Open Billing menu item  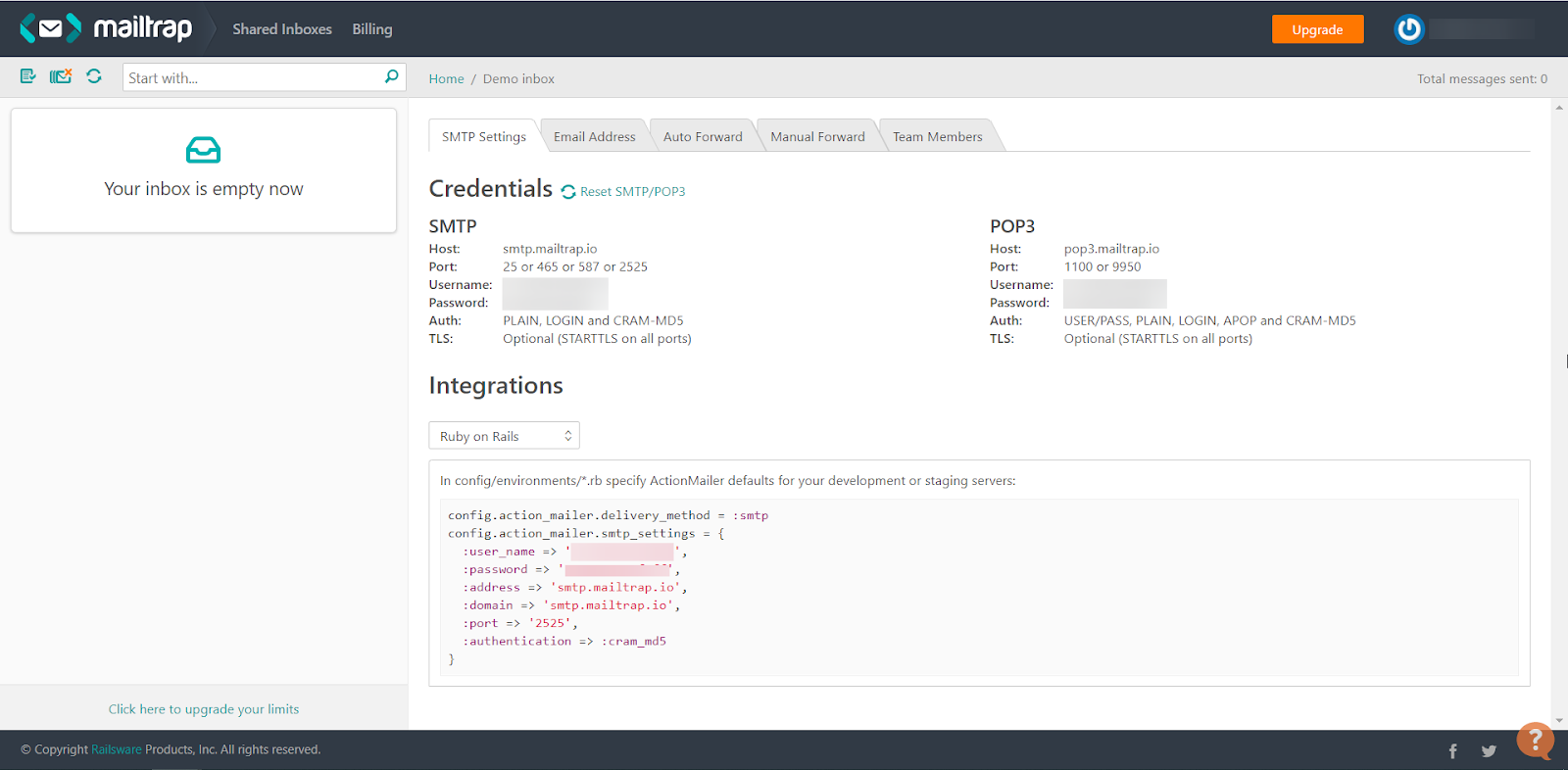coord(372,29)
